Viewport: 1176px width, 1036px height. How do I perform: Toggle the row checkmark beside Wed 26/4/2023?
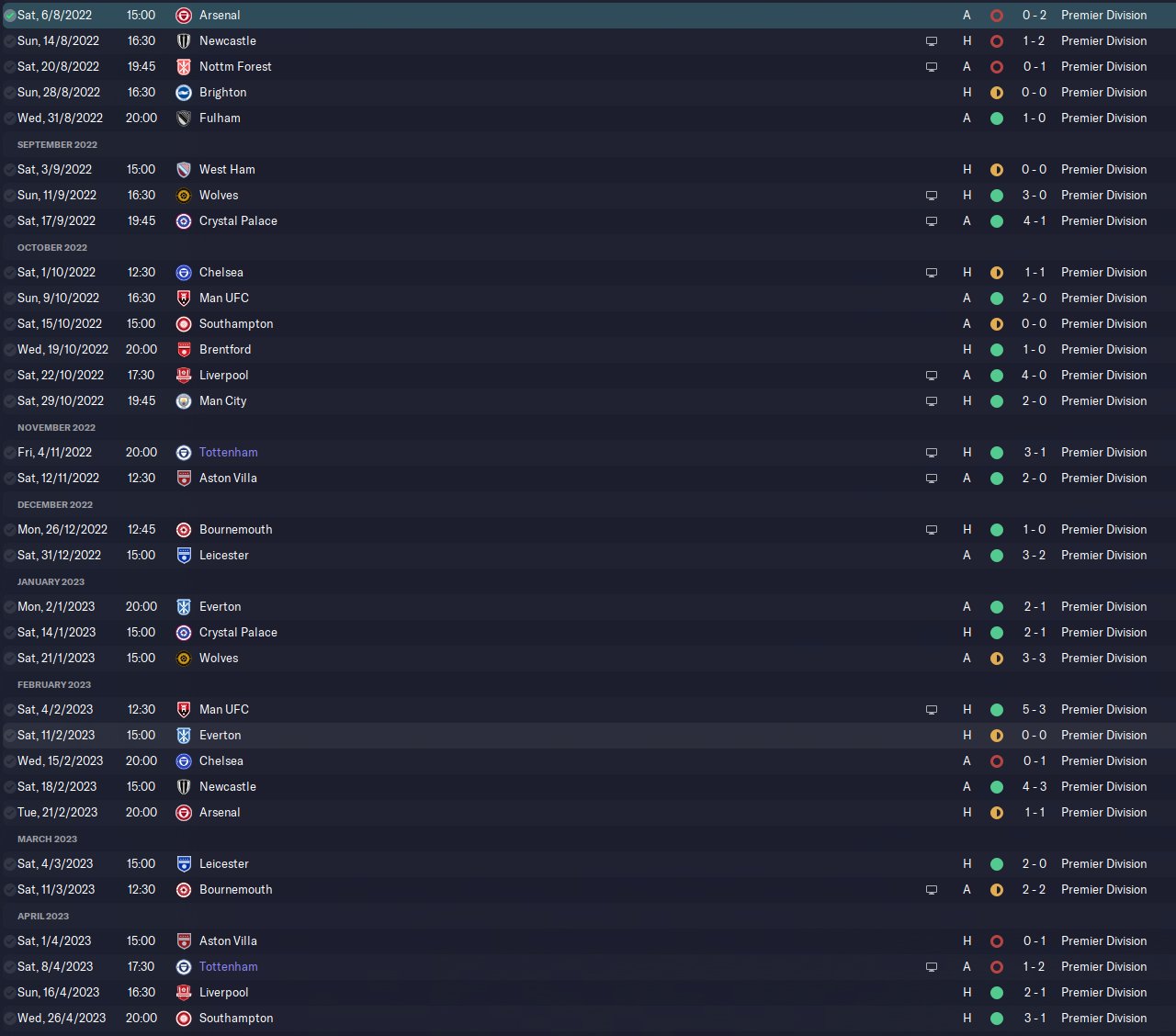pos(10,1019)
